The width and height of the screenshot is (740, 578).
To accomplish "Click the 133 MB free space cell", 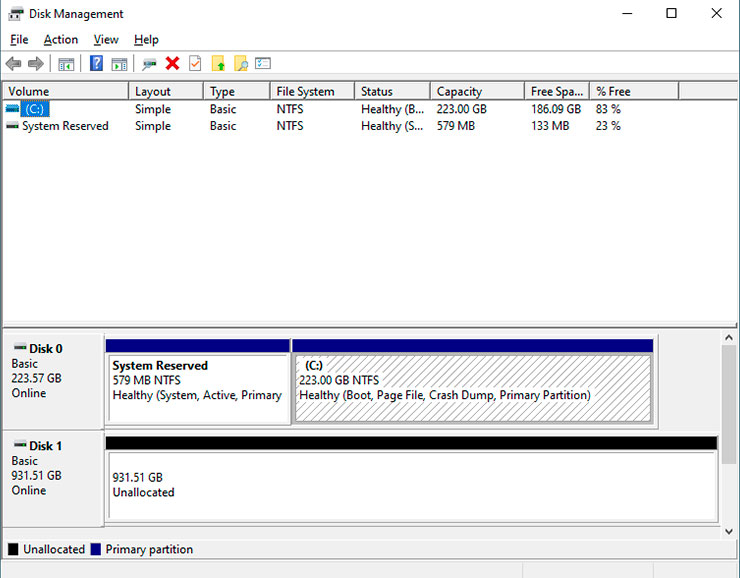I will point(550,126).
